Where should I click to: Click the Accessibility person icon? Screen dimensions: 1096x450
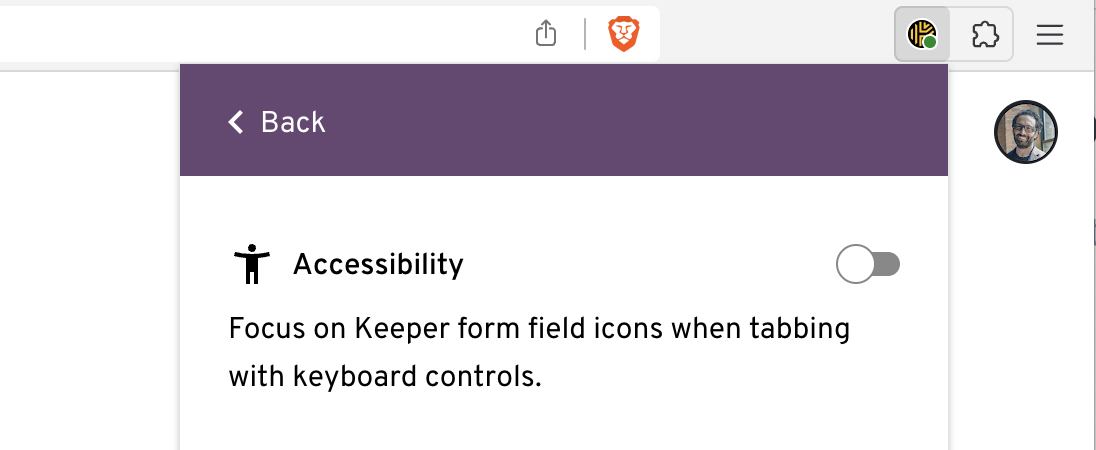(x=252, y=264)
